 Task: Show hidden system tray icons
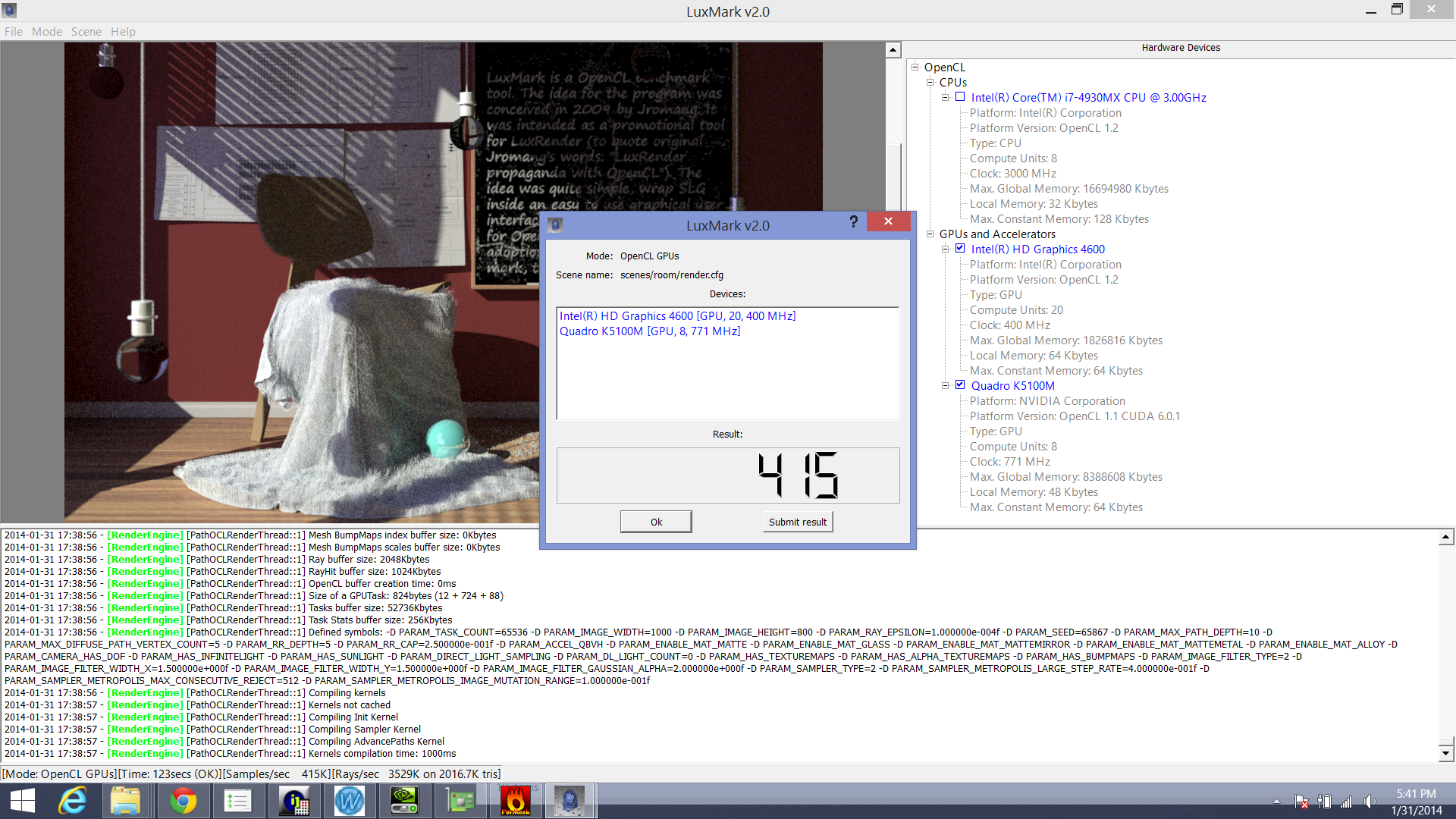[1276, 802]
